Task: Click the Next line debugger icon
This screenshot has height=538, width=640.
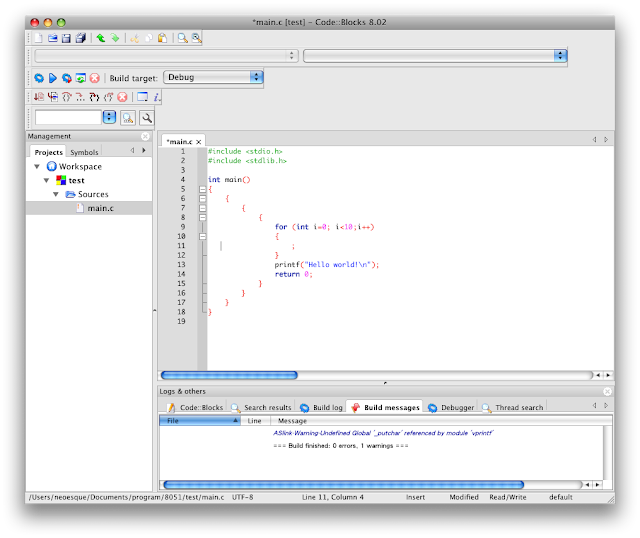Action: coord(67,97)
